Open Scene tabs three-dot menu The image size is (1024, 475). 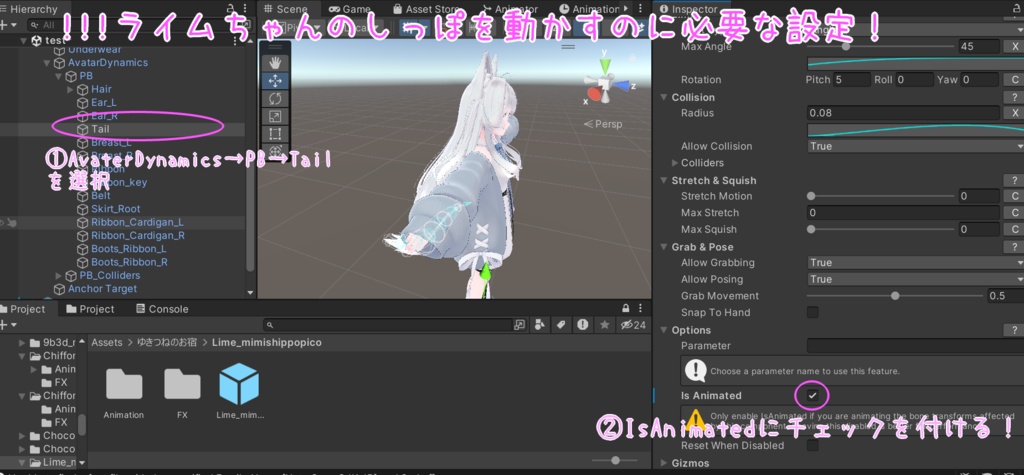(x=643, y=9)
